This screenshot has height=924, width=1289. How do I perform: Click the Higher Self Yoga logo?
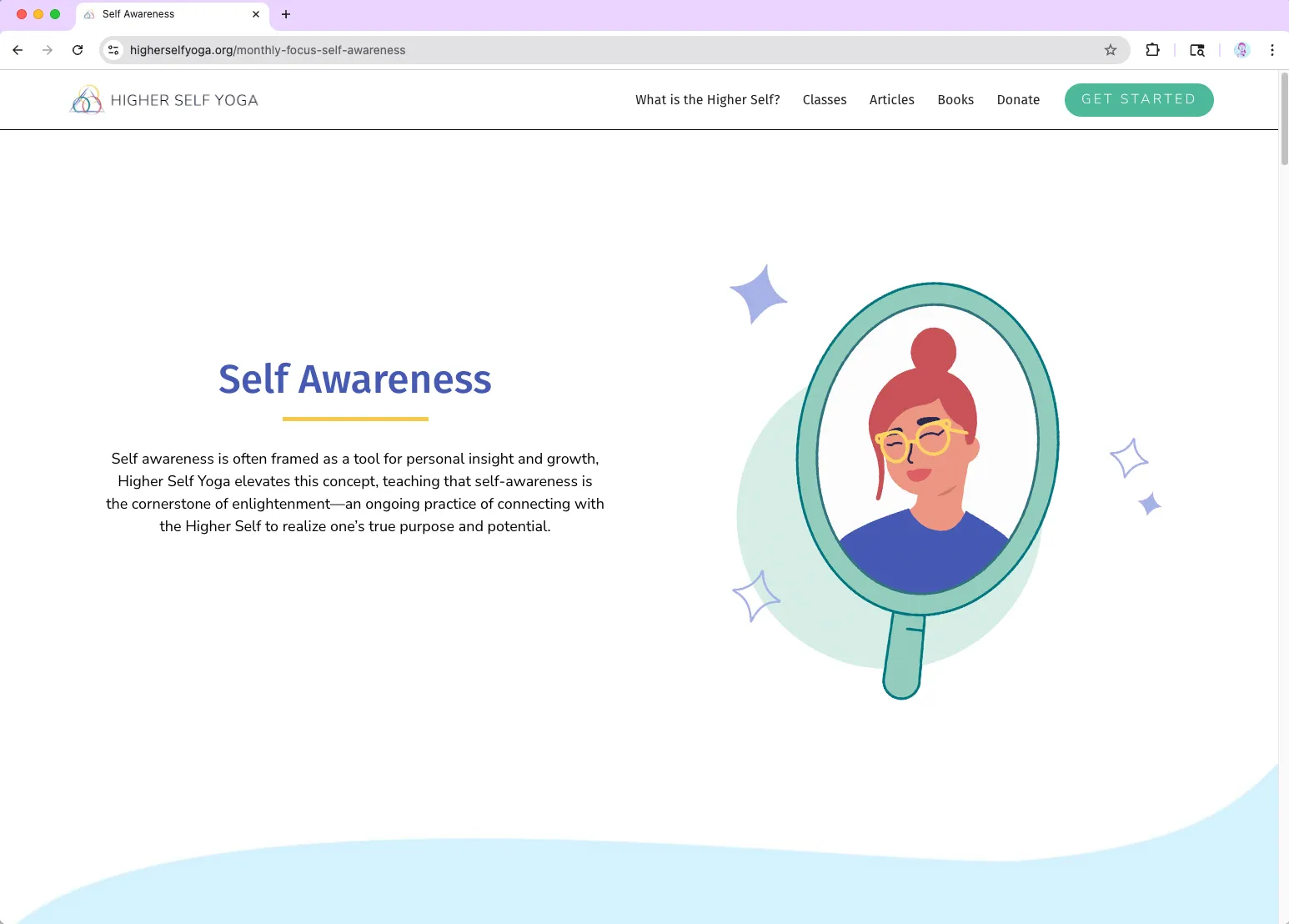pyautogui.click(x=164, y=100)
